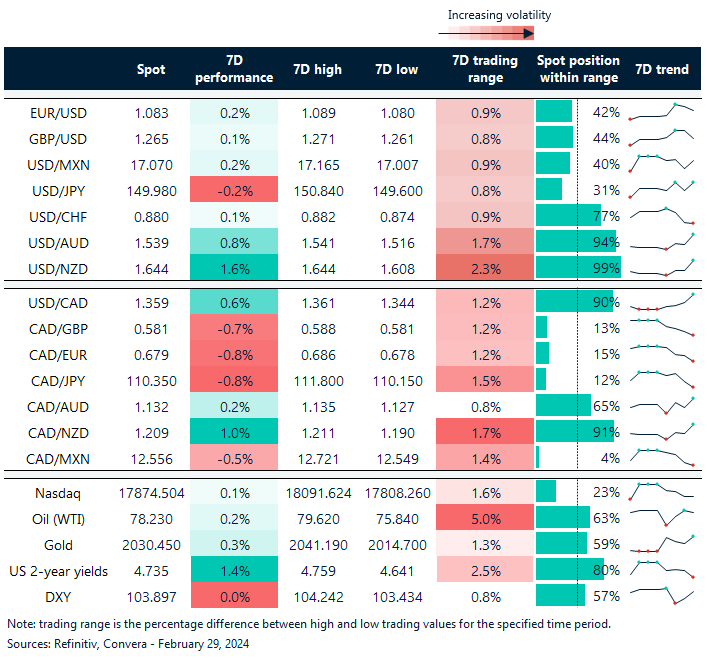
Task: Click the CAD/MXN 7D trend sparkline
Action: (663, 457)
